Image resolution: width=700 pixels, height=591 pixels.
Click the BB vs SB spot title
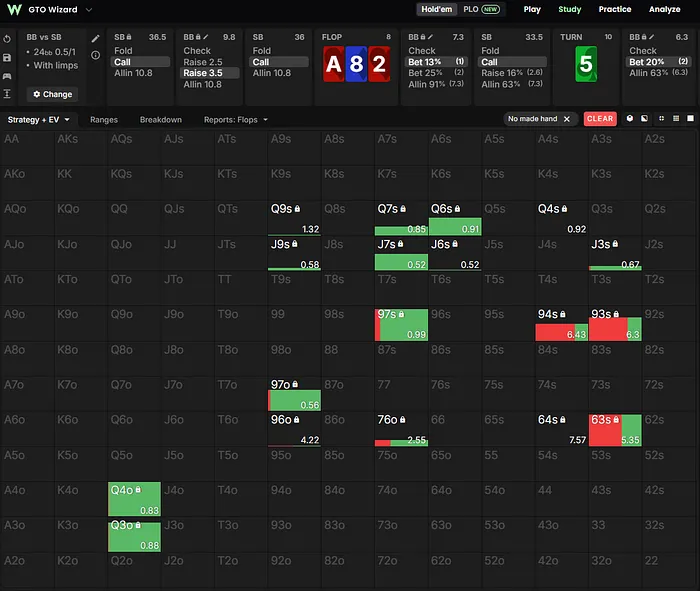44,37
